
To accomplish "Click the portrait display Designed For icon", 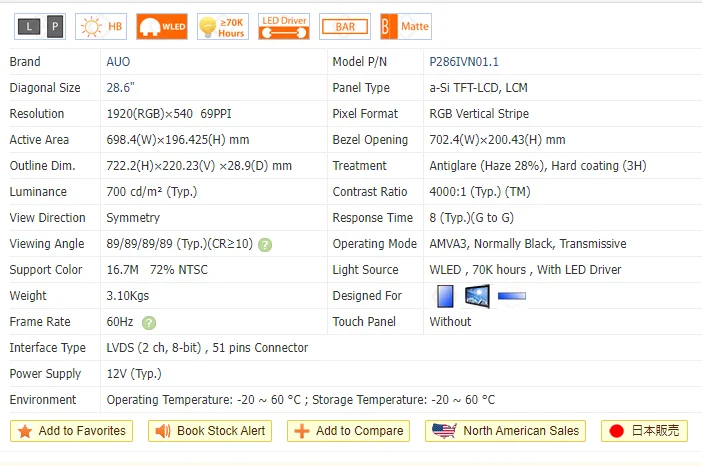I will coord(445,296).
